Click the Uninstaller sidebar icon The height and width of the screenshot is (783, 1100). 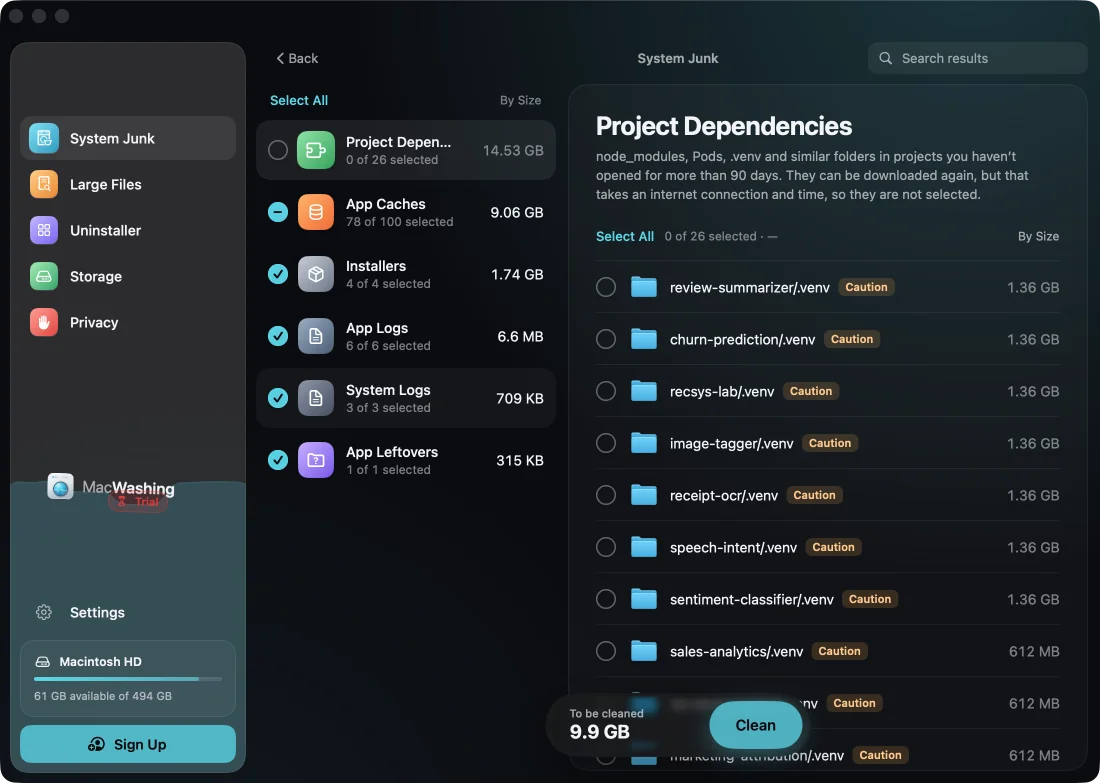(43, 230)
